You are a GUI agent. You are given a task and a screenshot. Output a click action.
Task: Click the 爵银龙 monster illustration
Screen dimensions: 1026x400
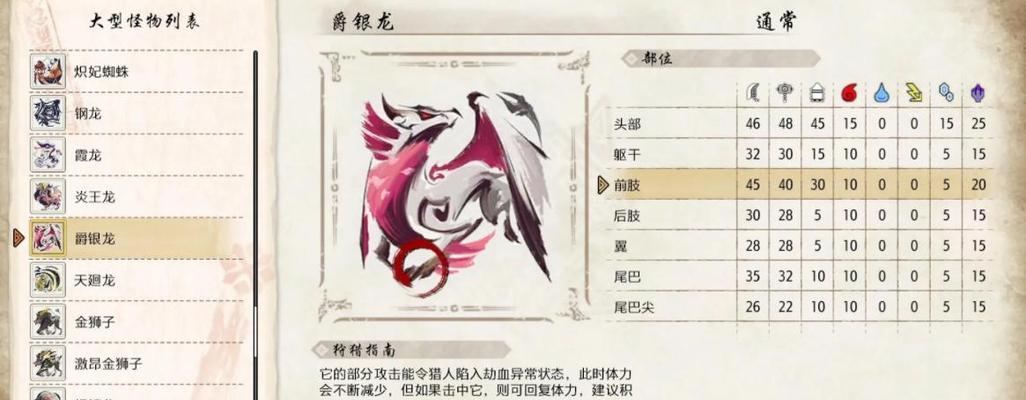click(x=455, y=191)
